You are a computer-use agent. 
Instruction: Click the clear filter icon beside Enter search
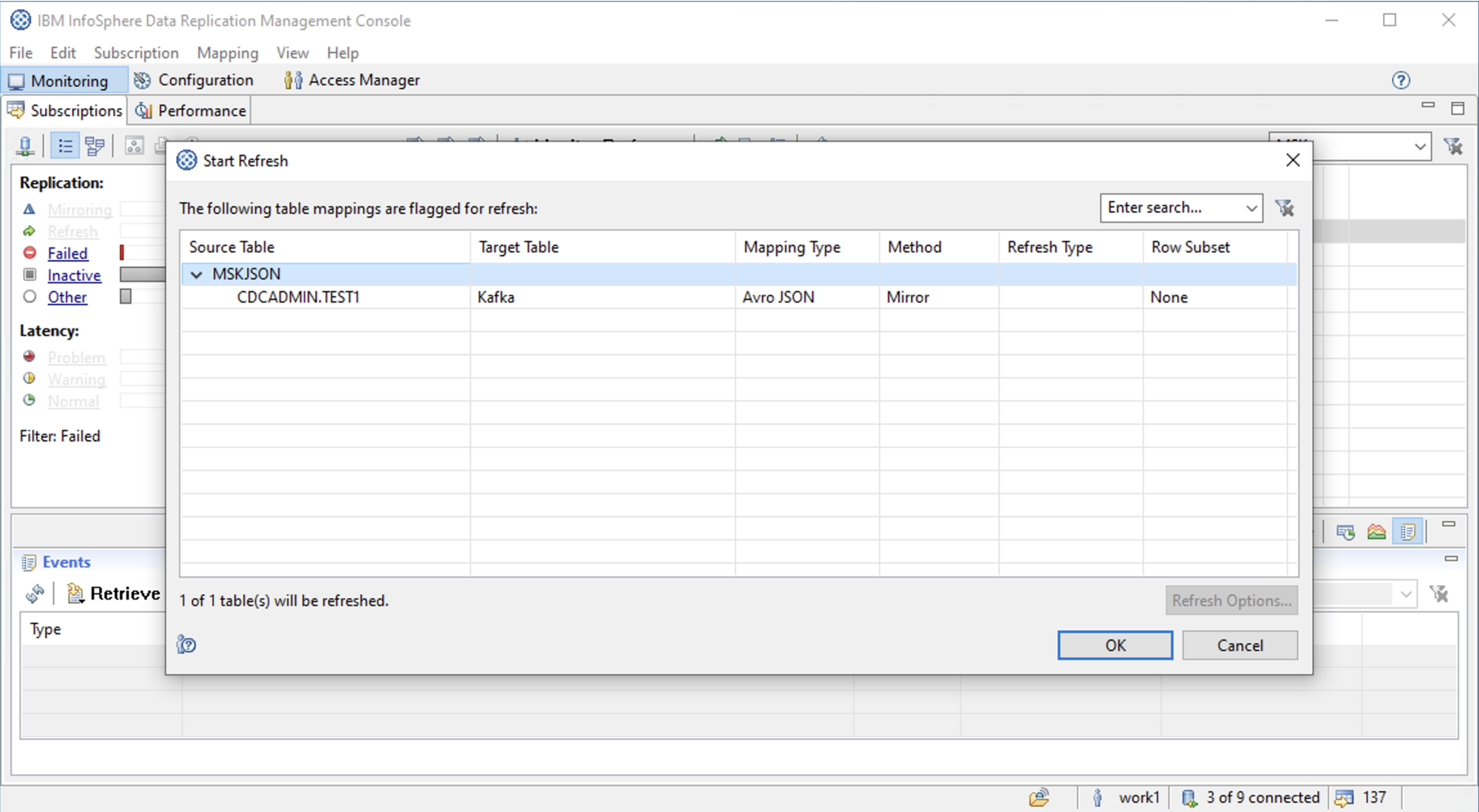1284,208
